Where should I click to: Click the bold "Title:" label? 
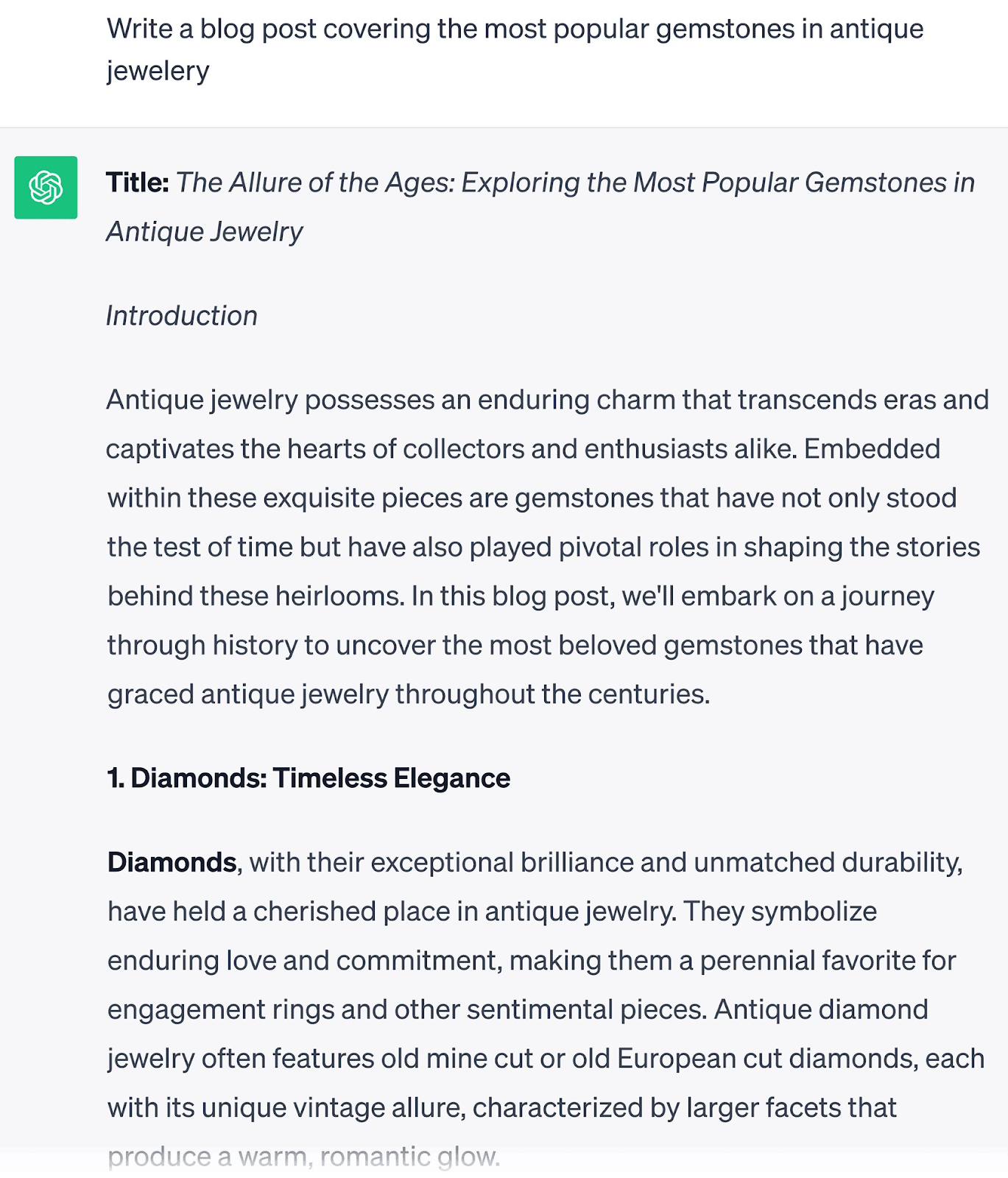point(138,183)
